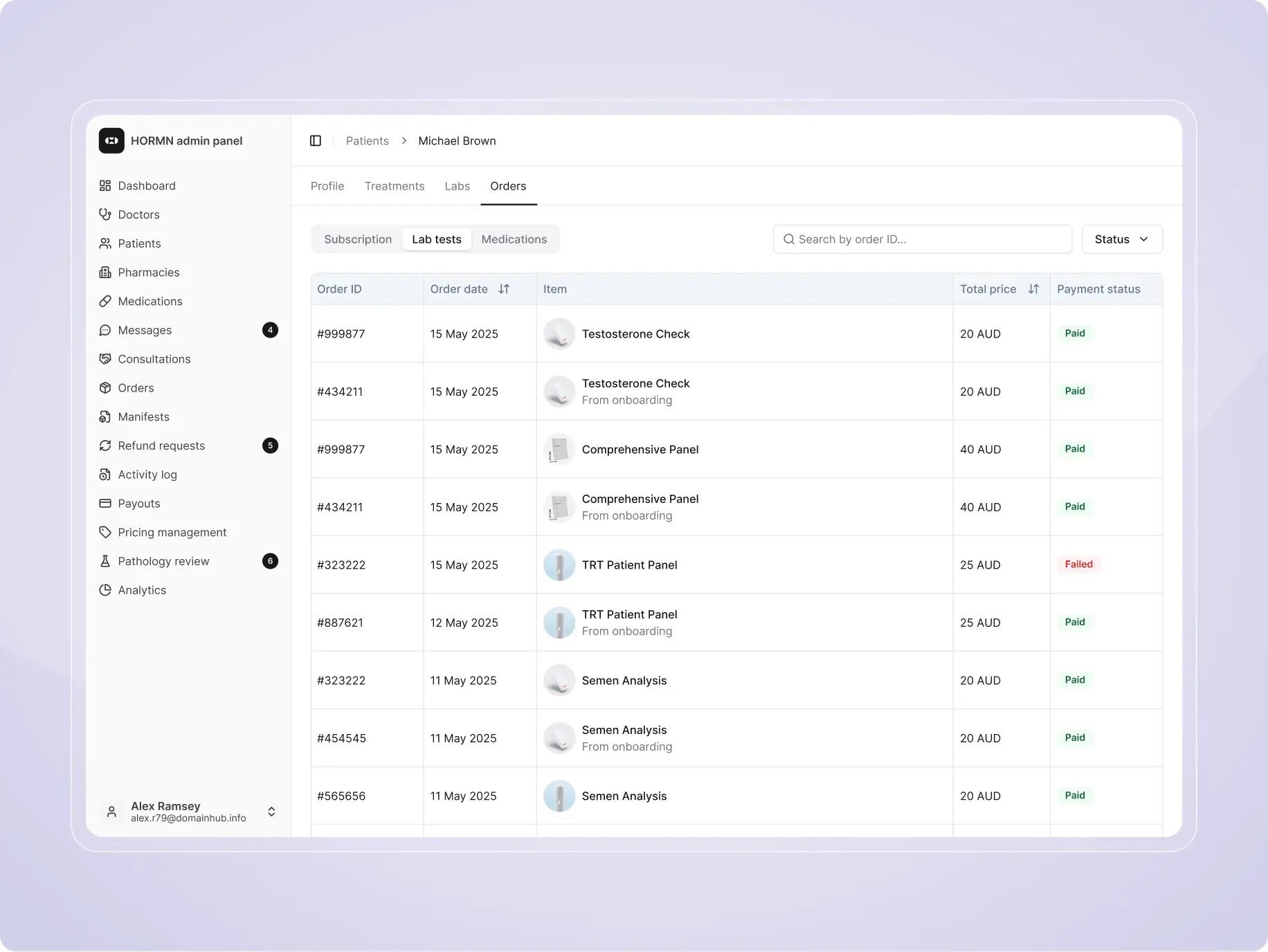Click the Pathology review flask icon
1268x952 pixels.
[x=105, y=561]
